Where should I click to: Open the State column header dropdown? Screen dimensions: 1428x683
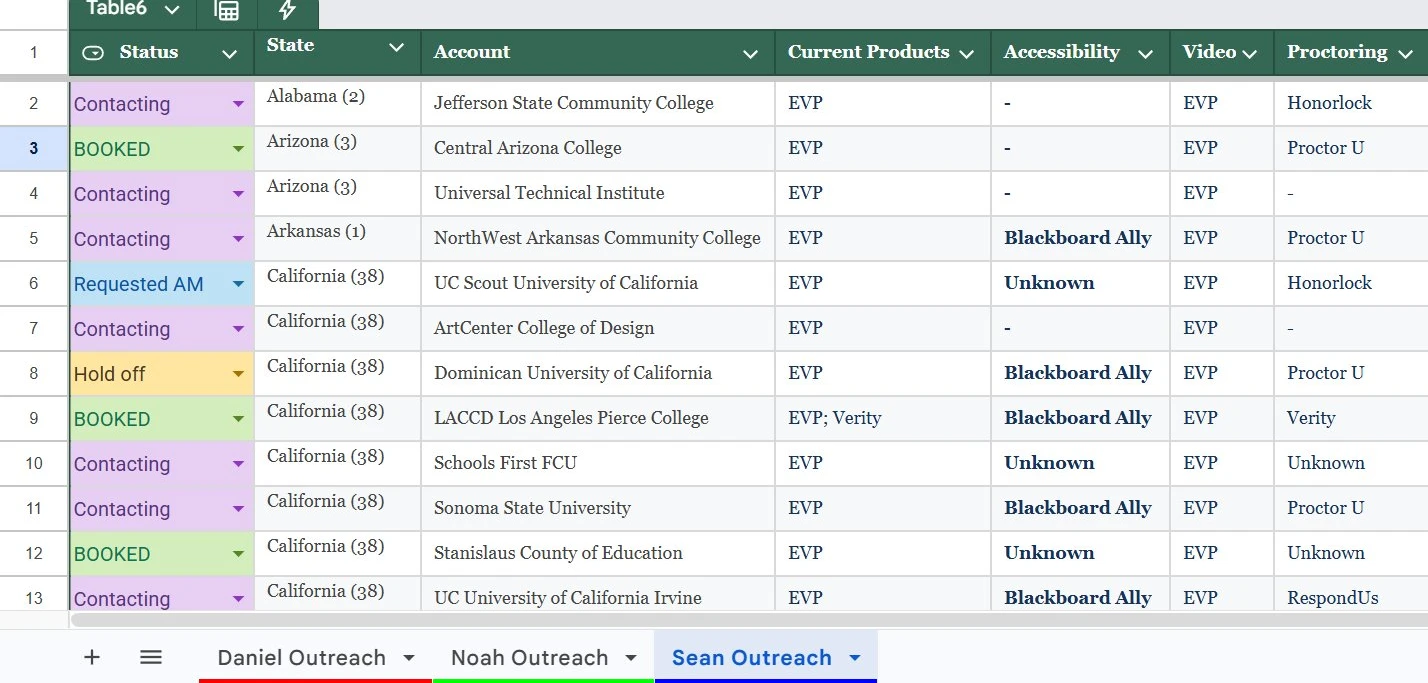397,47
